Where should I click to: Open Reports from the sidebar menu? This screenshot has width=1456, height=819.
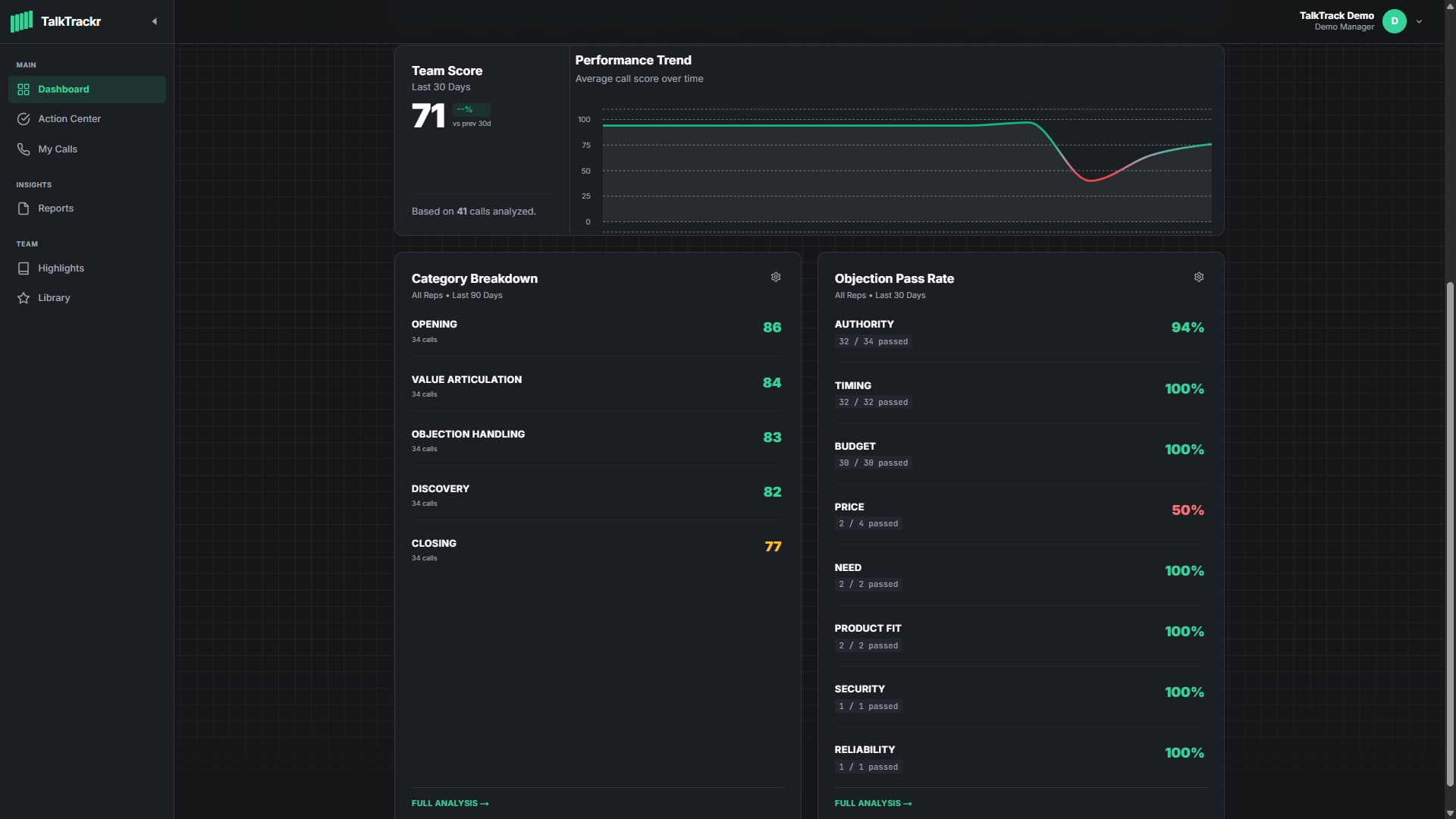click(x=56, y=209)
